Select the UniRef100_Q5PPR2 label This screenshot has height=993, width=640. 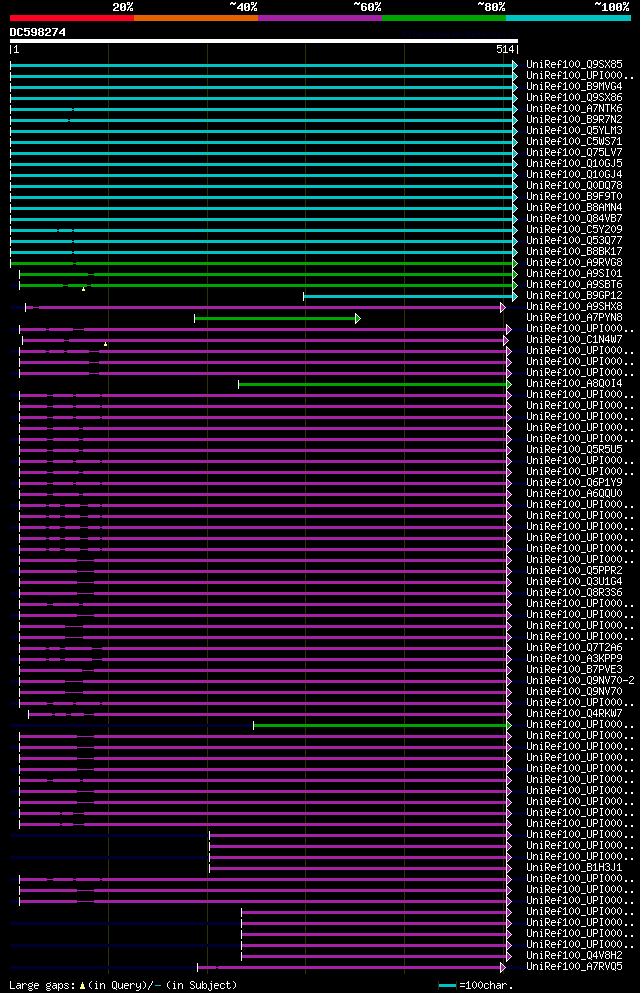point(574,571)
